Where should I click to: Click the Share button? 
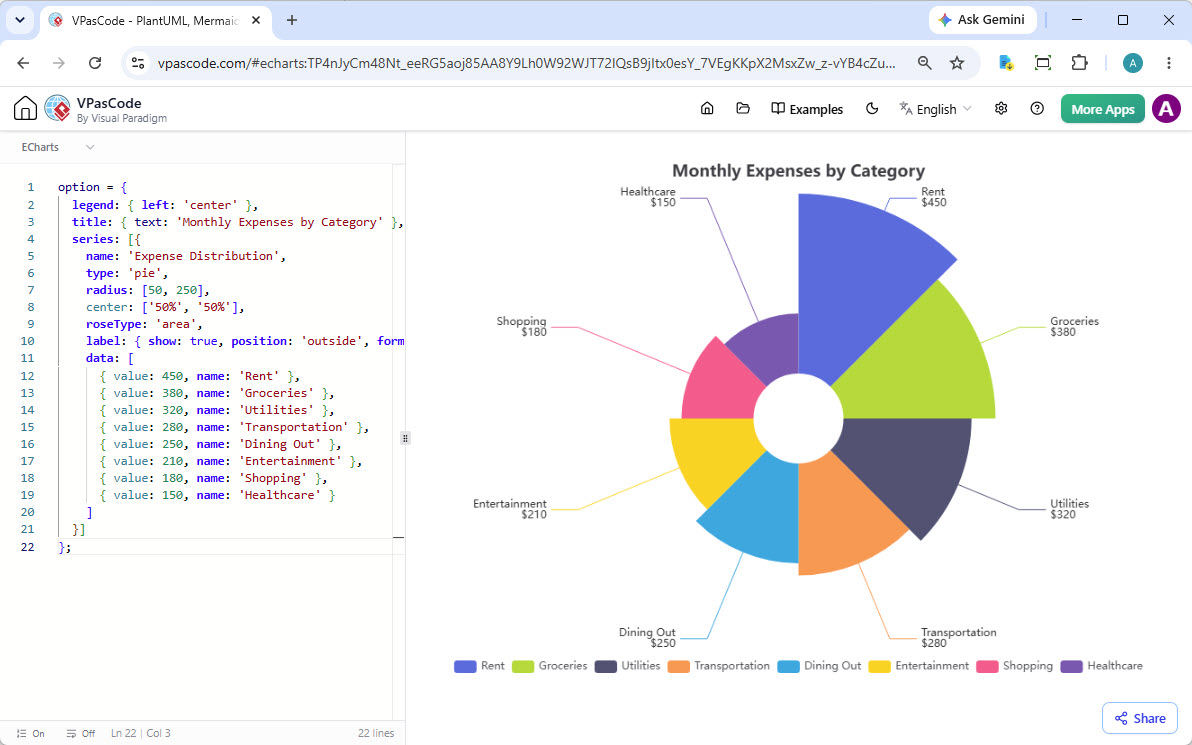tap(1140, 718)
